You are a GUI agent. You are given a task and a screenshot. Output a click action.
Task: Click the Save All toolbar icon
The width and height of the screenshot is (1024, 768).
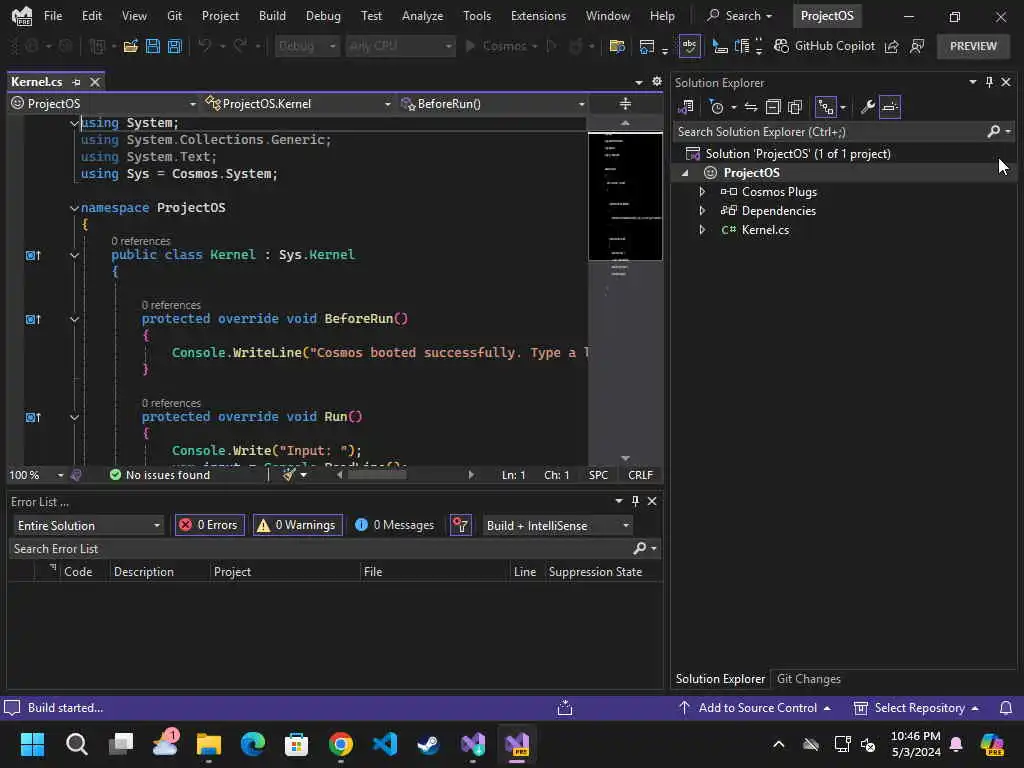pos(174,46)
